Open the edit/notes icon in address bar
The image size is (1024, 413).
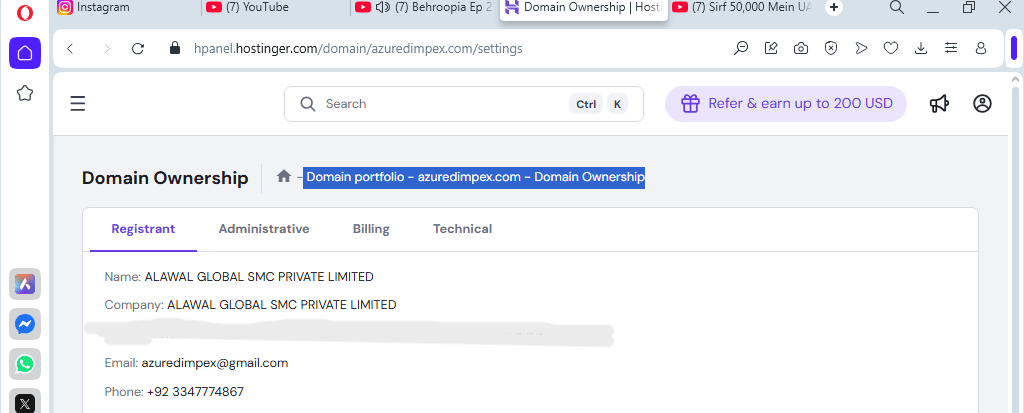click(x=771, y=48)
